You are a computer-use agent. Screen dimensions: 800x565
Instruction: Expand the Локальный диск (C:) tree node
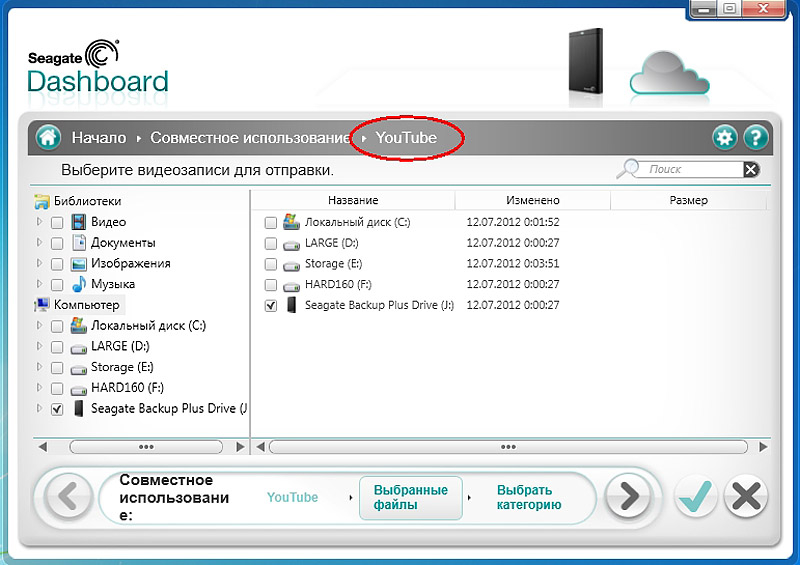tap(40, 326)
